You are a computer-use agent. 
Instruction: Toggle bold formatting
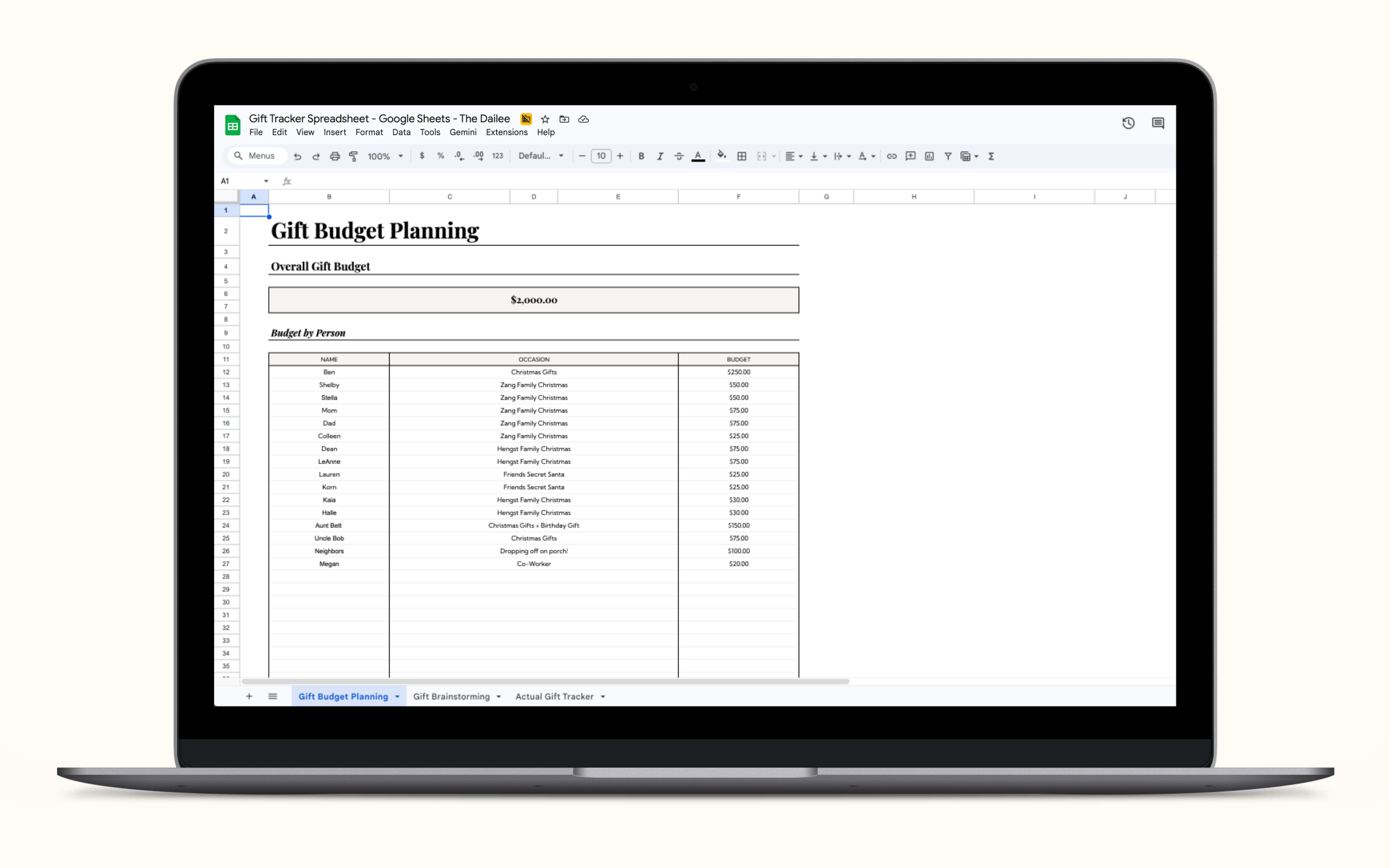point(641,156)
